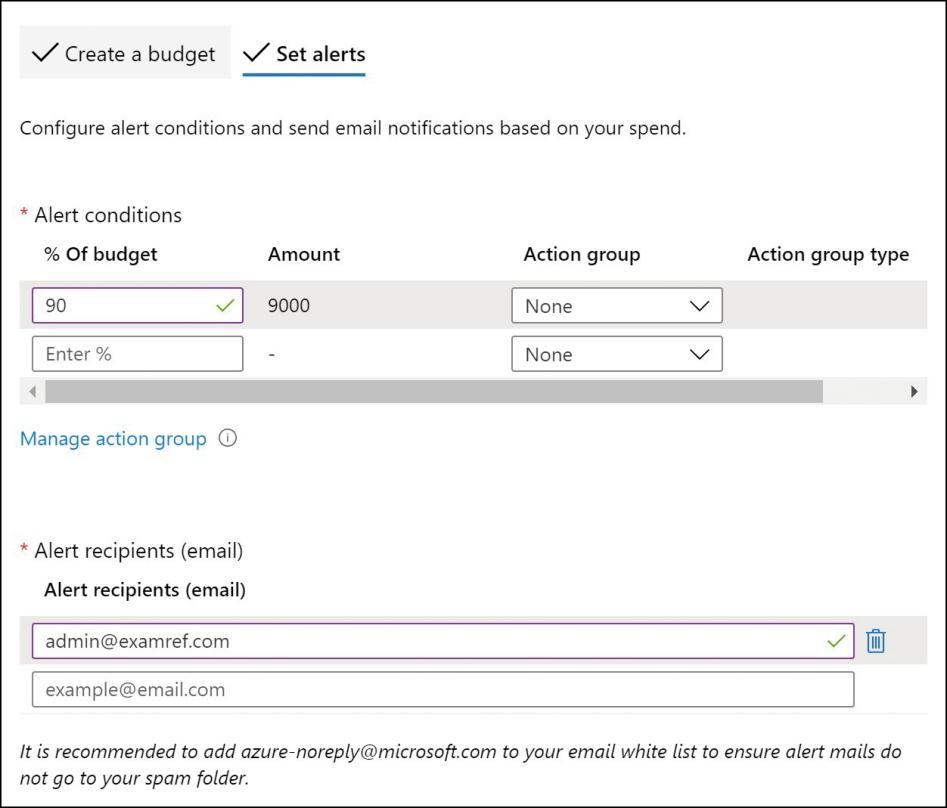Image resolution: width=947 pixels, height=808 pixels.
Task: Click the checkmark icon on Set alerts
Action: (256, 53)
